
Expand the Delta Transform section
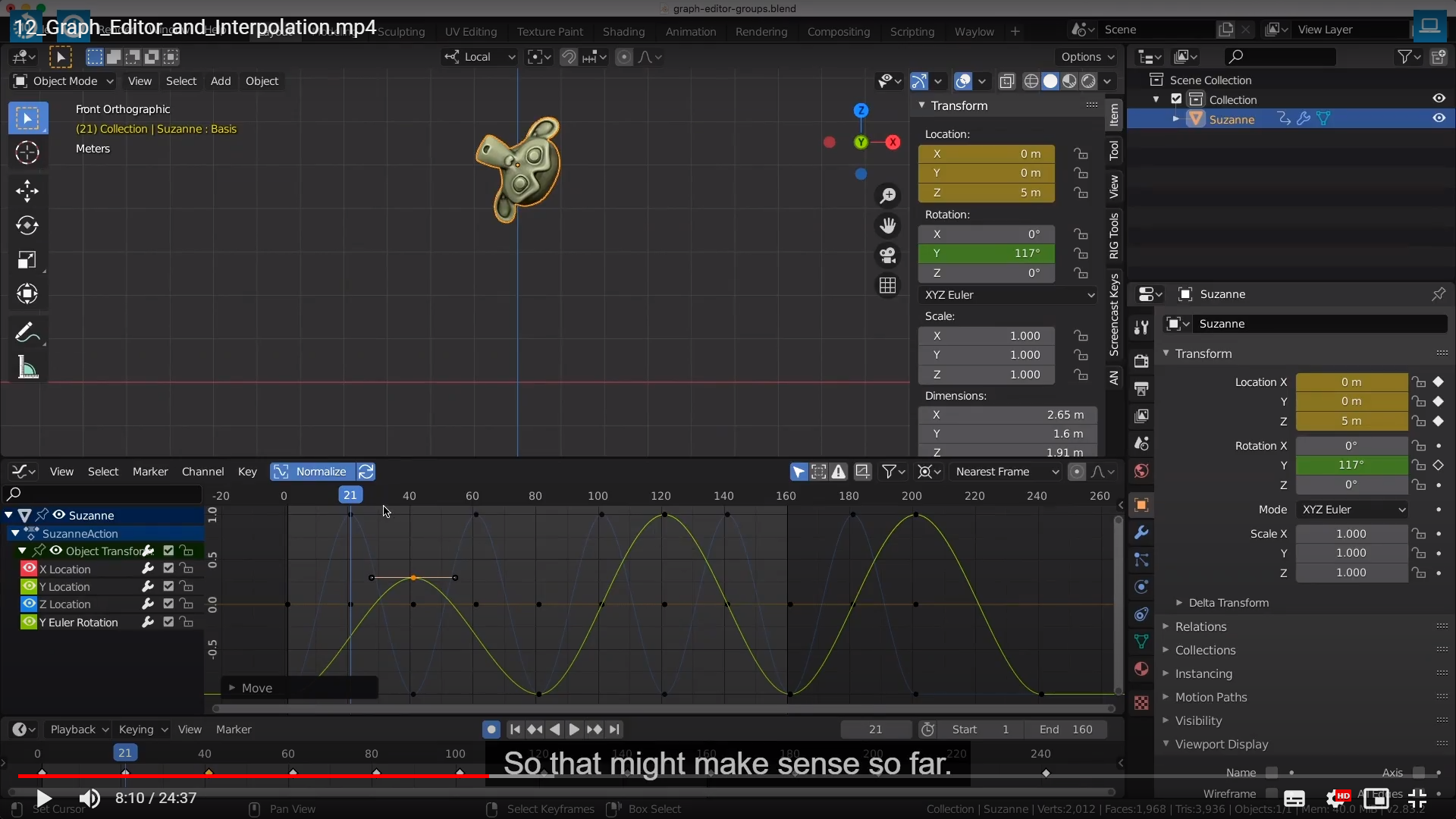[x=1228, y=603]
